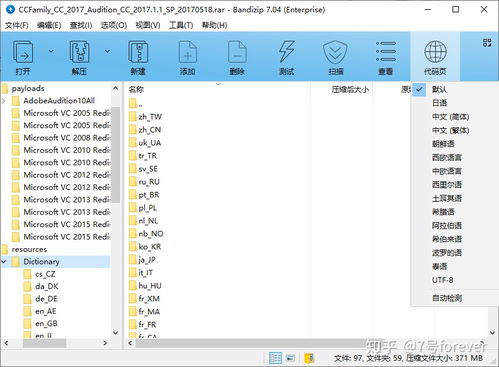Click the parent folder '..' icon
Image resolution: width=499 pixels, height=367 pixels.
pyautogui.click(x=133, y=104)
